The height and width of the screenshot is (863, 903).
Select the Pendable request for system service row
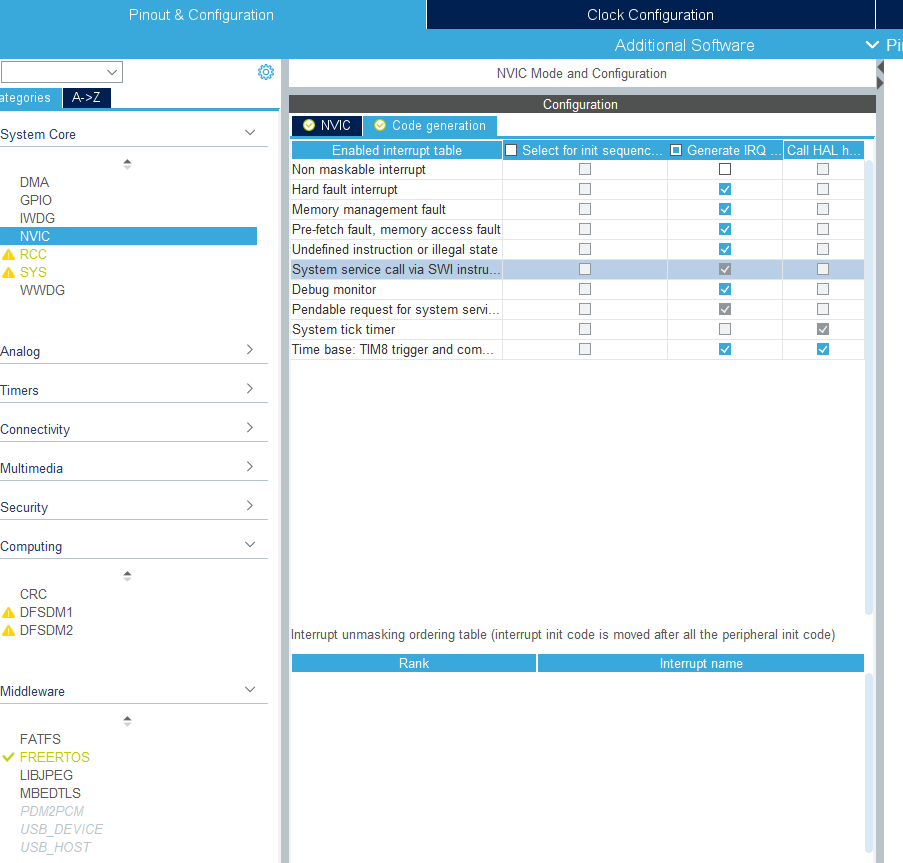tap(578, 309)
